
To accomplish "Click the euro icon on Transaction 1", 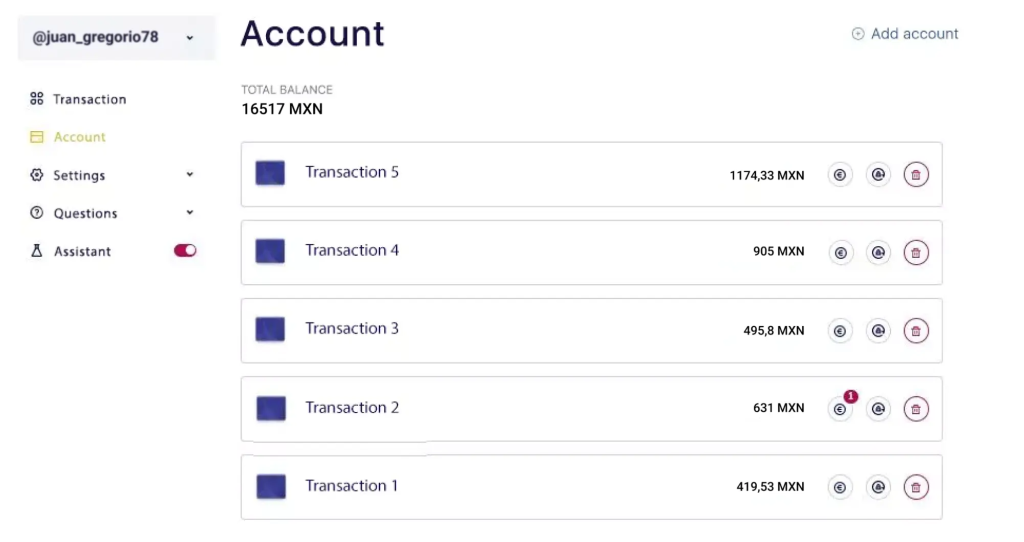I will 840,487.
